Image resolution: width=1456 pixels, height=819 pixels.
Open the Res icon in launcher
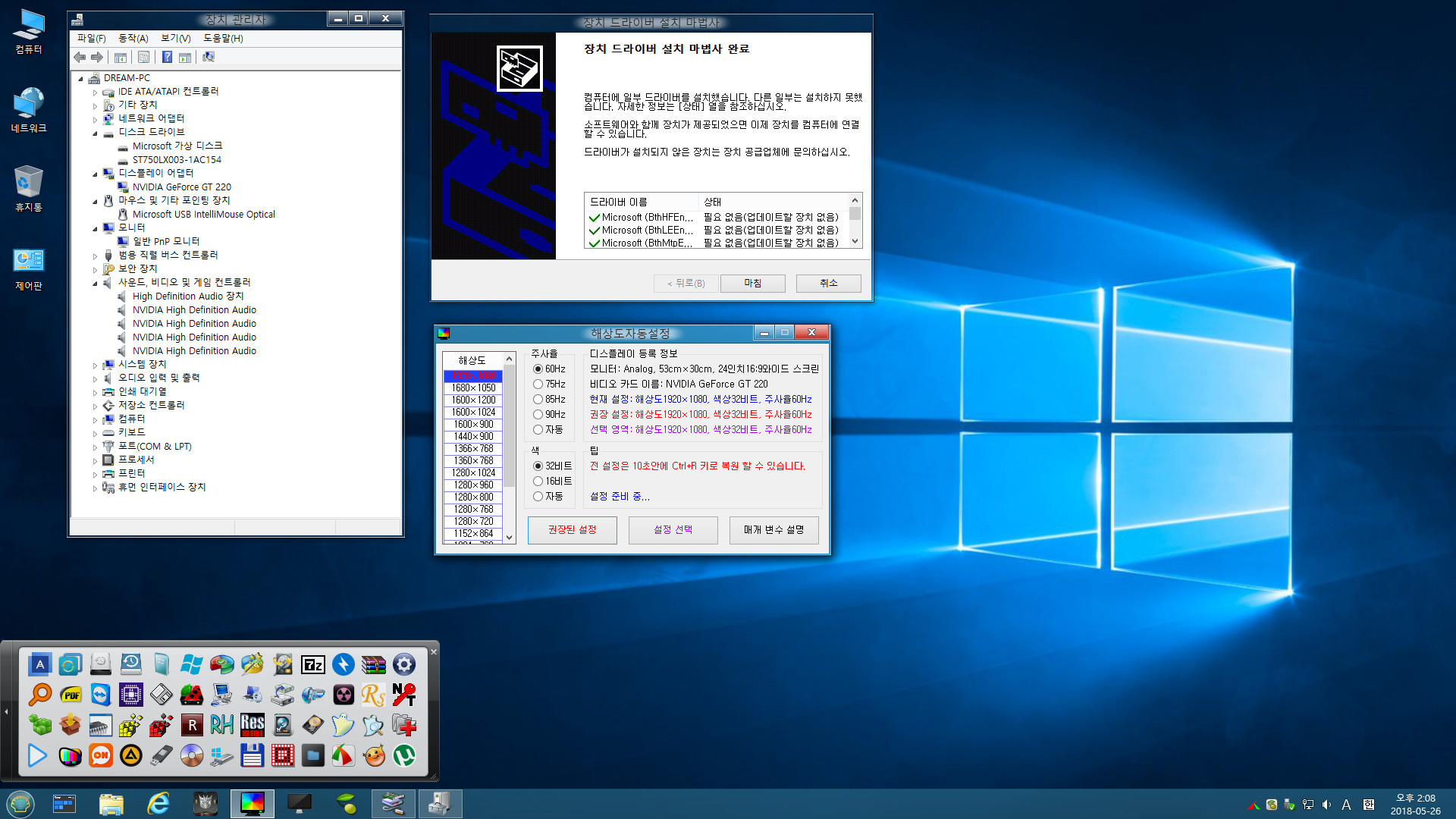[252, 726]
